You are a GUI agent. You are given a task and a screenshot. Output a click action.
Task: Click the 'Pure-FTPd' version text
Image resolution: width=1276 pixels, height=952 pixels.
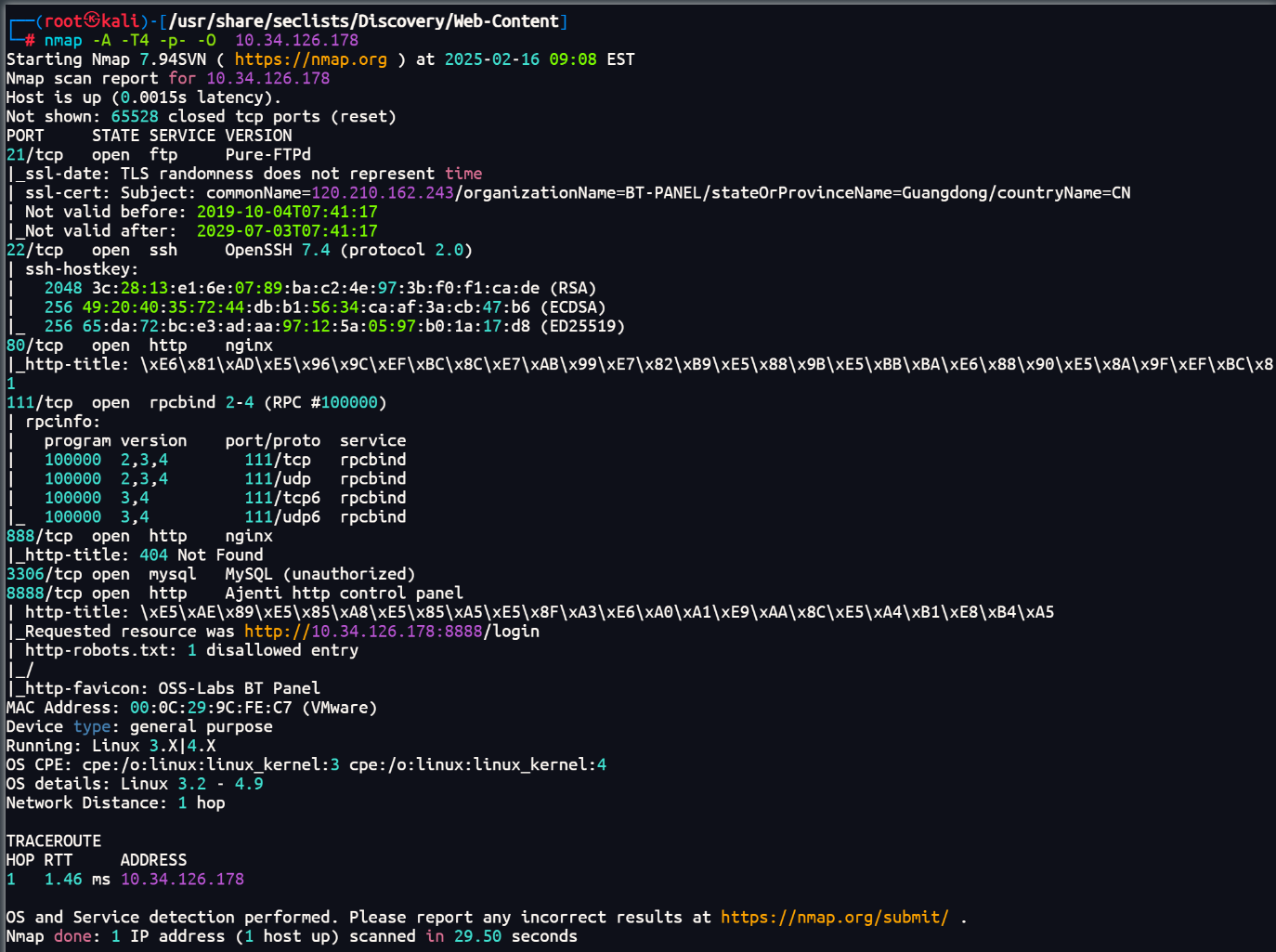click(x=267, y=155)
